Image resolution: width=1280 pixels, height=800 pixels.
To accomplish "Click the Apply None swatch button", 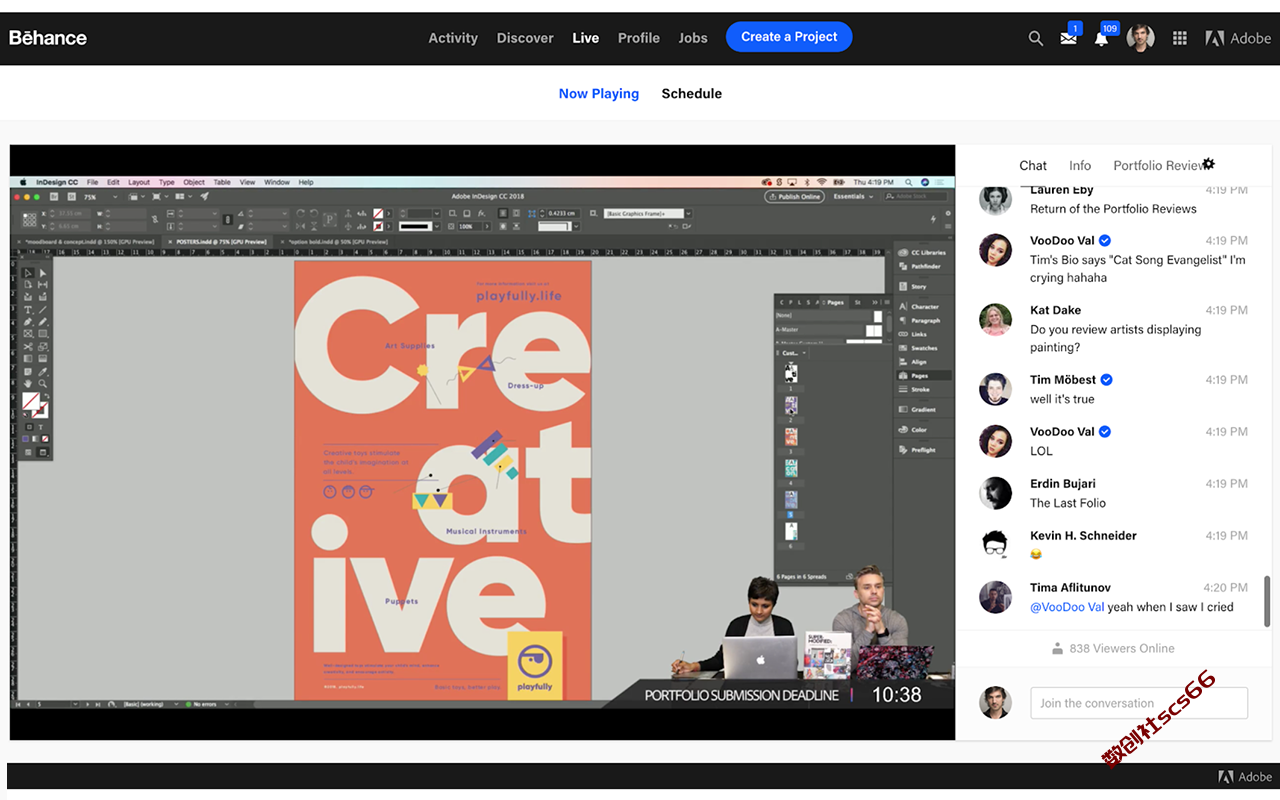I will [44, 439].
